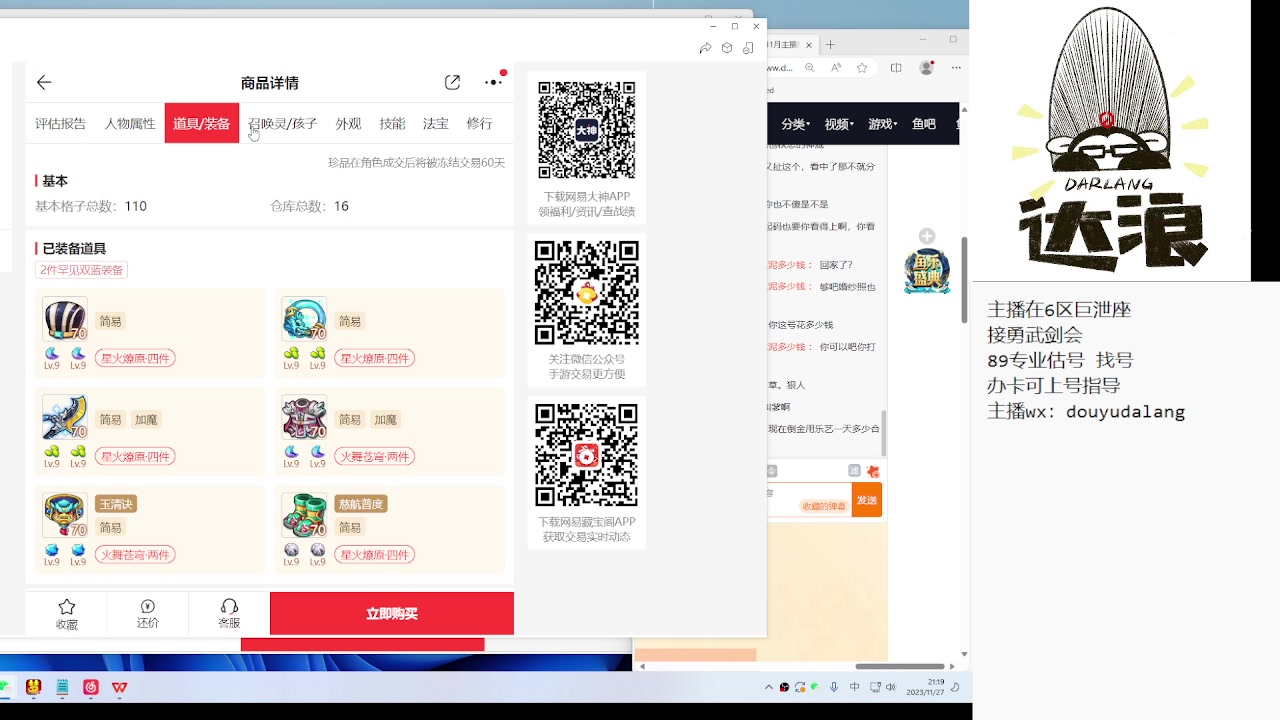This screenshot has height=720, width=1280.
Task: Switch to the 法宝 tab
Action: coord(436,124)
